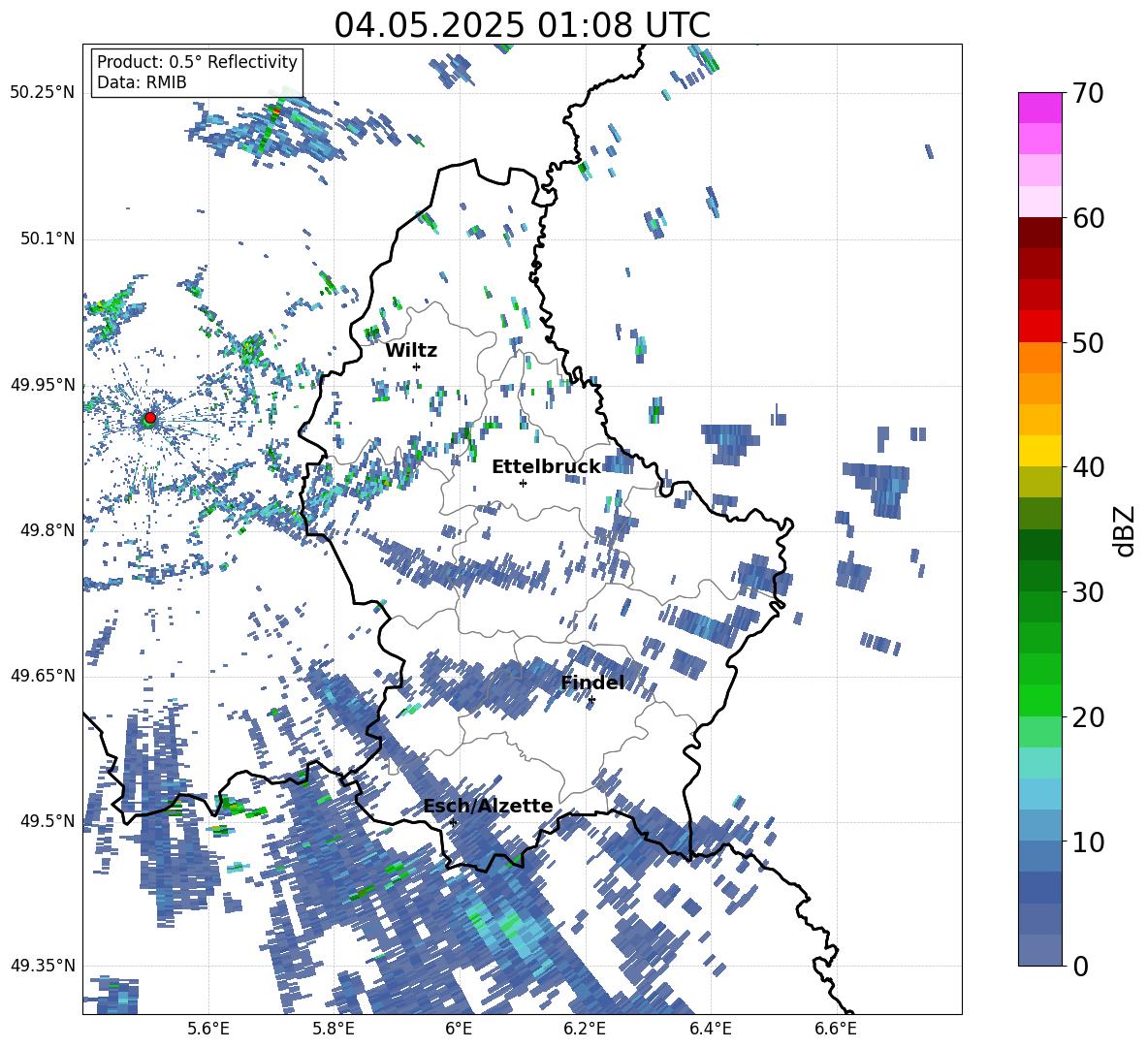Click the colorbar label 0
Screen dimensions: 1148x1048
point(1080,966)
